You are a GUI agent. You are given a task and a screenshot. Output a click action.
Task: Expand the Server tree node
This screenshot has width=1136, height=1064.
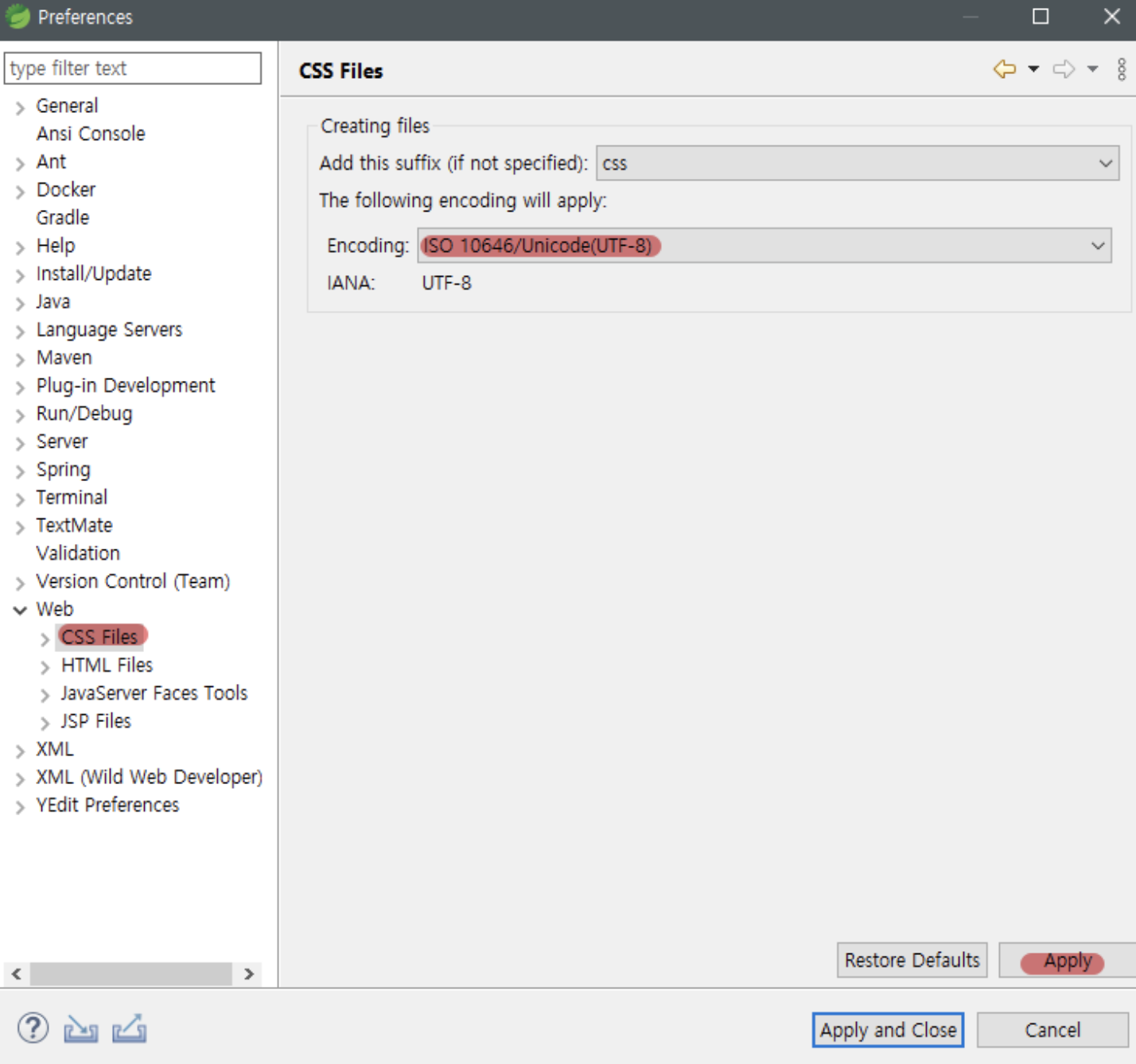20,443
